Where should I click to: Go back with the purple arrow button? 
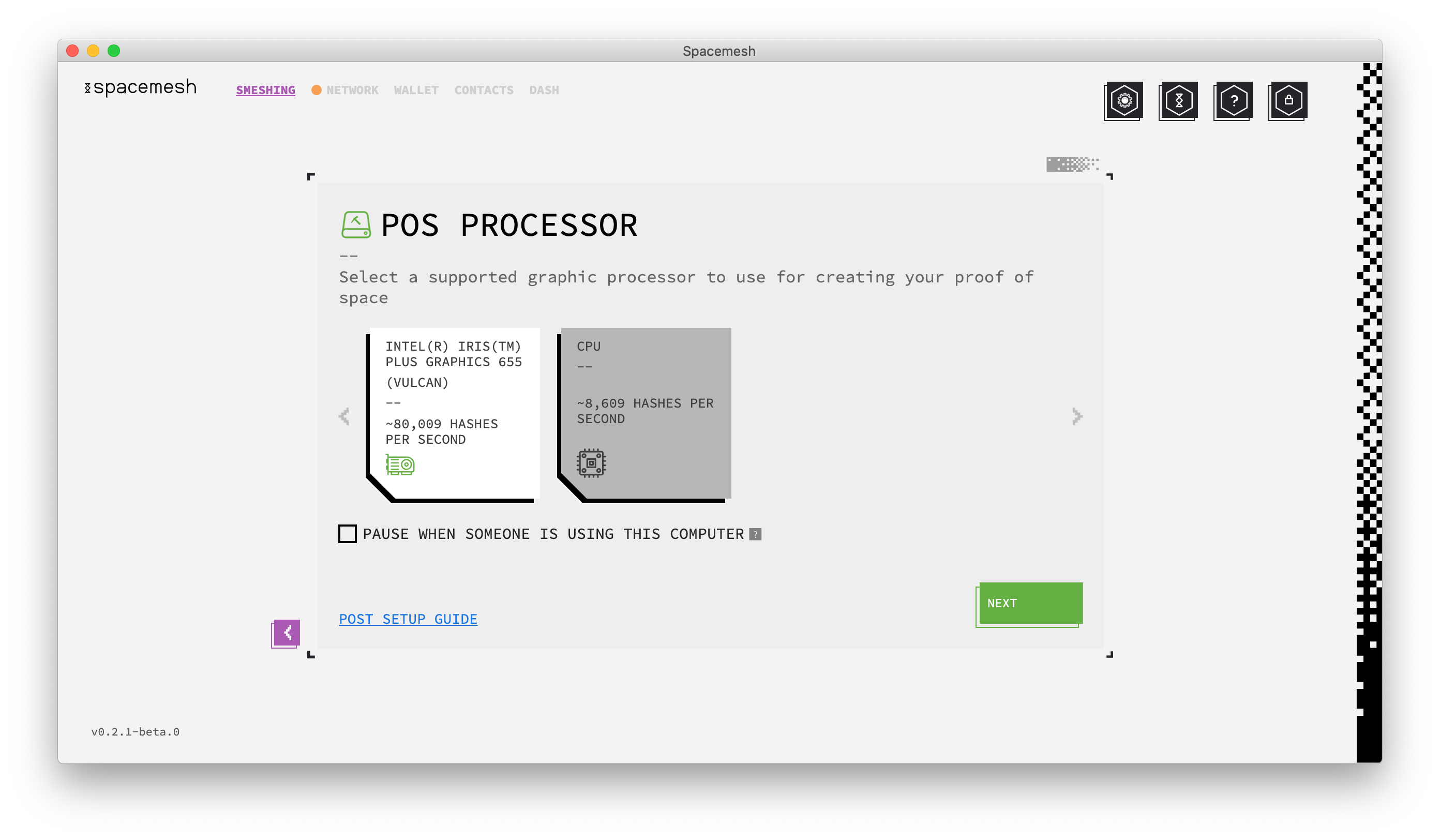coord(286,633)
